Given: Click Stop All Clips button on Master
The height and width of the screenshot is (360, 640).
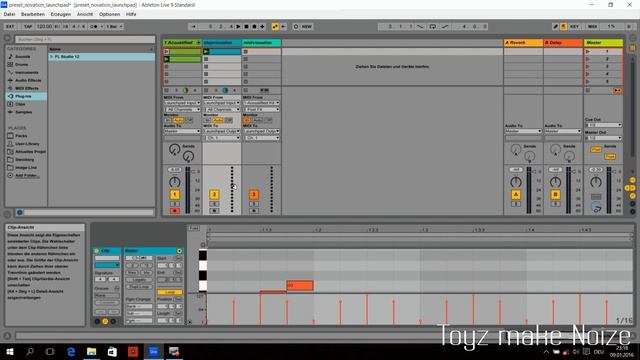Looking at the screenshot, I should click(588, 90).
